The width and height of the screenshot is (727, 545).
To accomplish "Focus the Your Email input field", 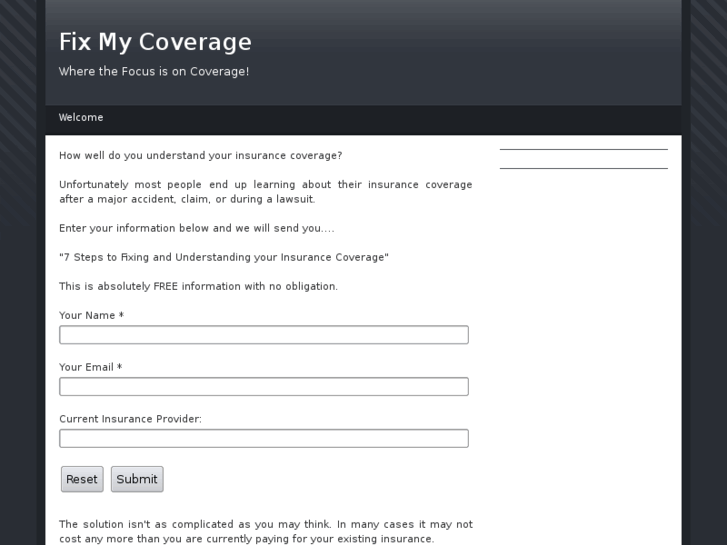I will click(x=264, y=387).
